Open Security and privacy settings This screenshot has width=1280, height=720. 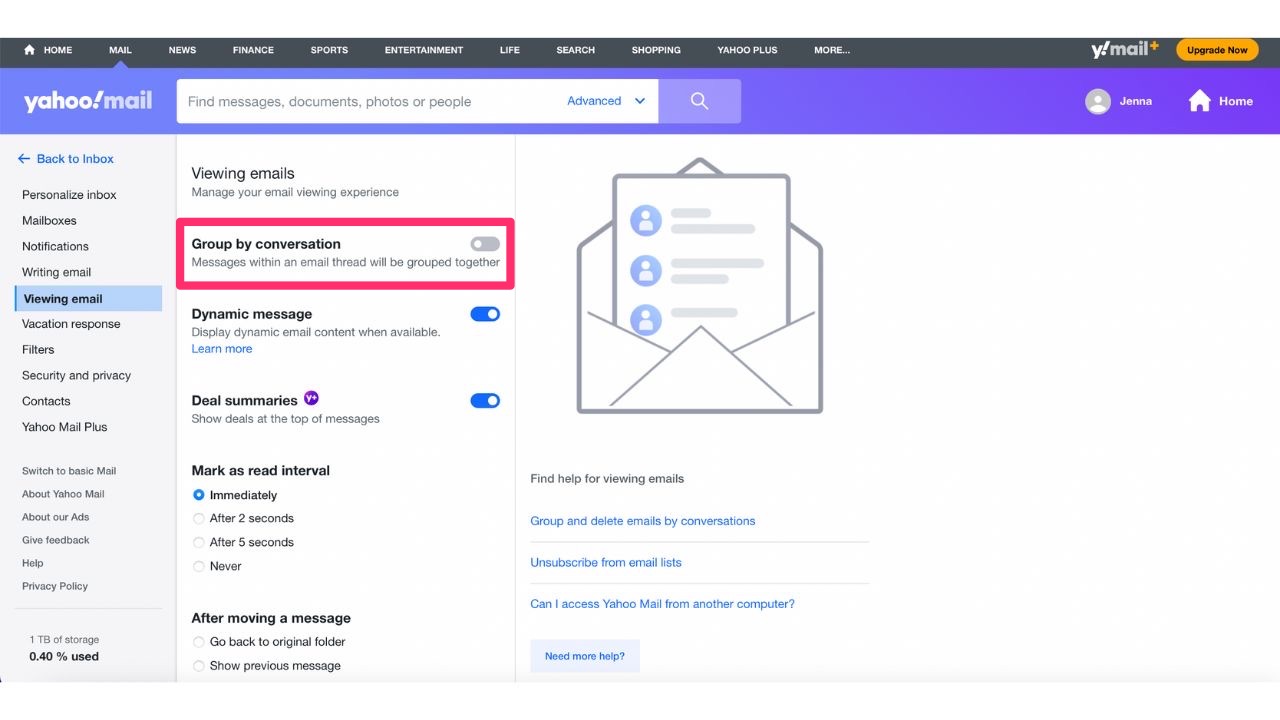[76, 376]
